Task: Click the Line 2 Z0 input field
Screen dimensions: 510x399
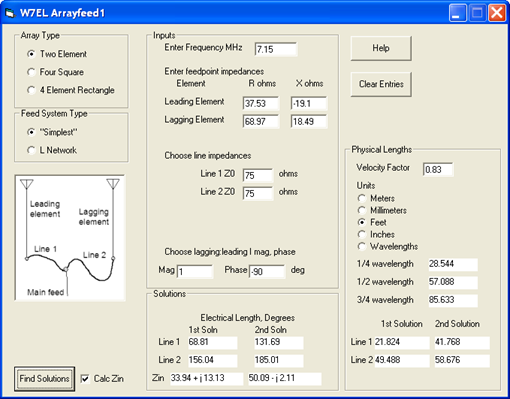Action: 258,193
